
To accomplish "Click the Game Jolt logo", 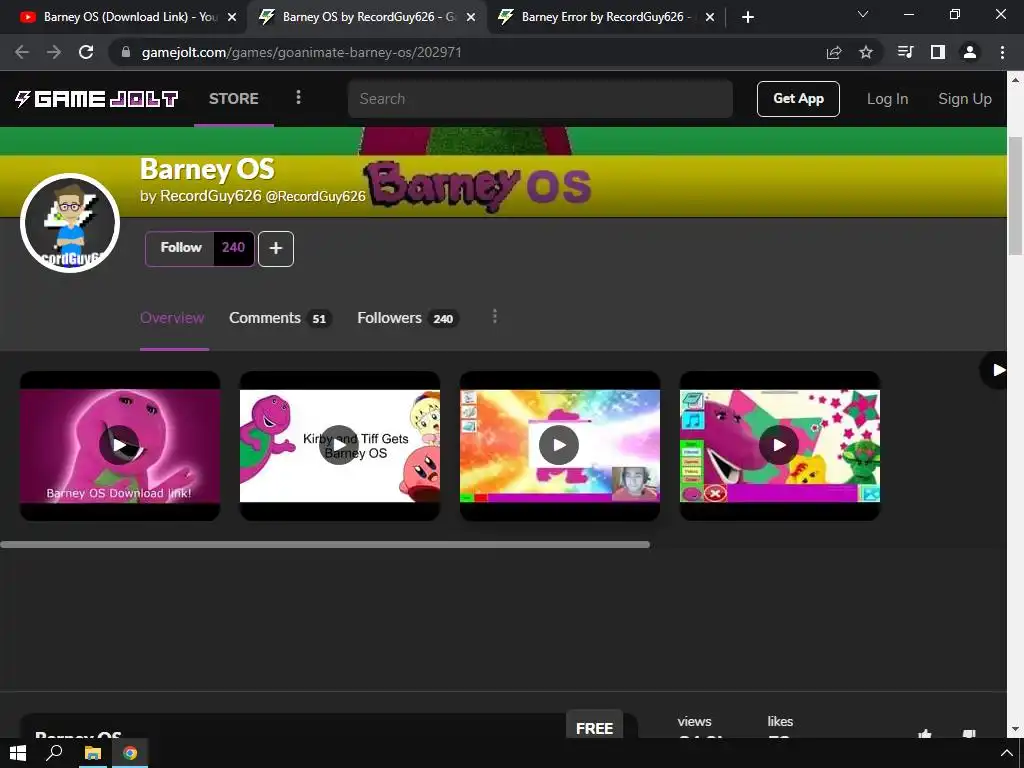I will tap(97, 99).
